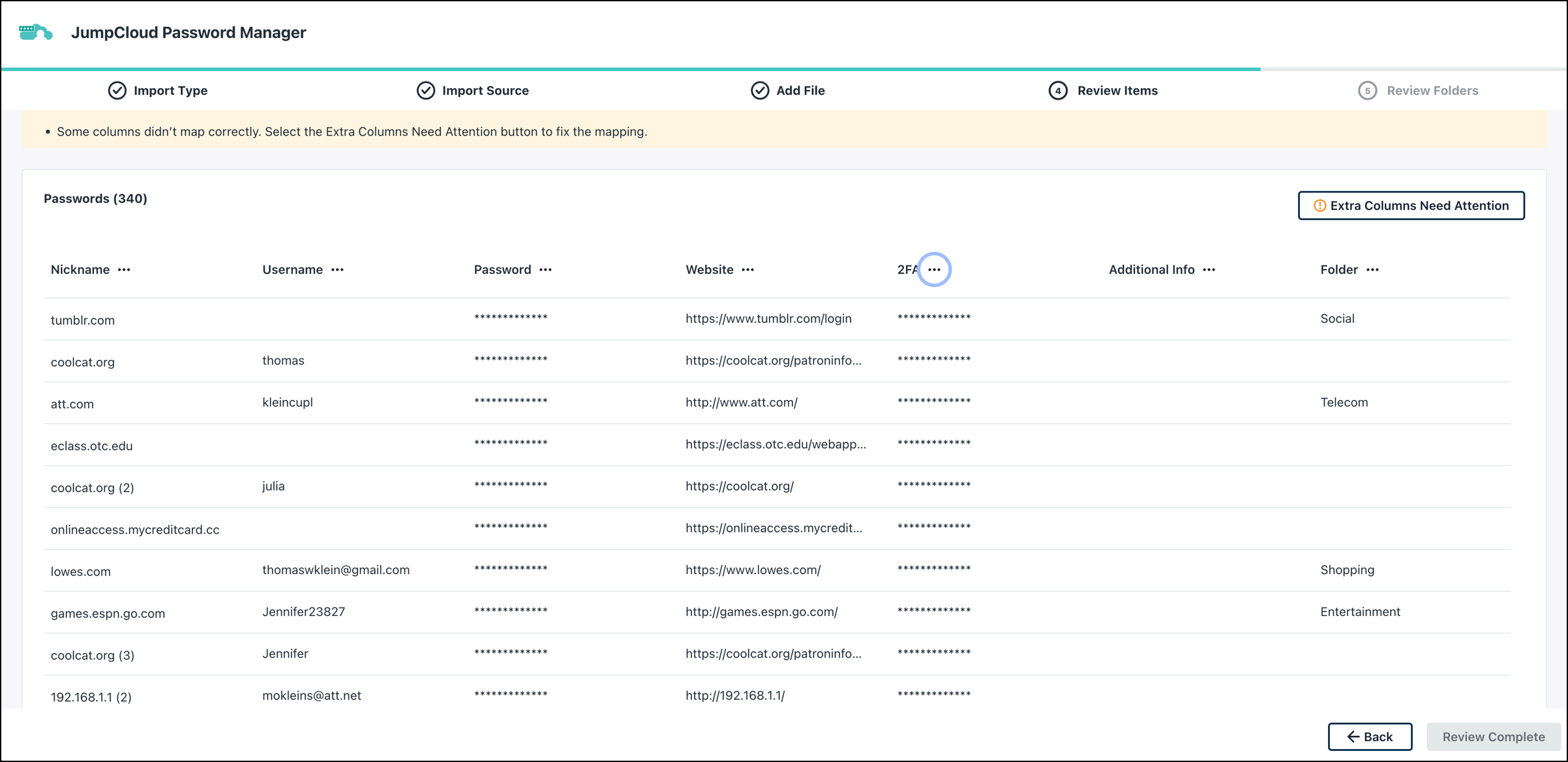Click the Import Source checkmark icon
Viewport: 1568px width, 762px height.
425,90
